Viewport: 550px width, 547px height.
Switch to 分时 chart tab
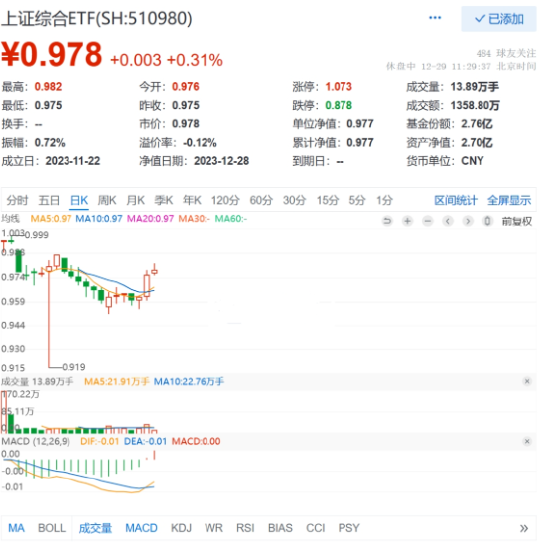tap(17, 200)
